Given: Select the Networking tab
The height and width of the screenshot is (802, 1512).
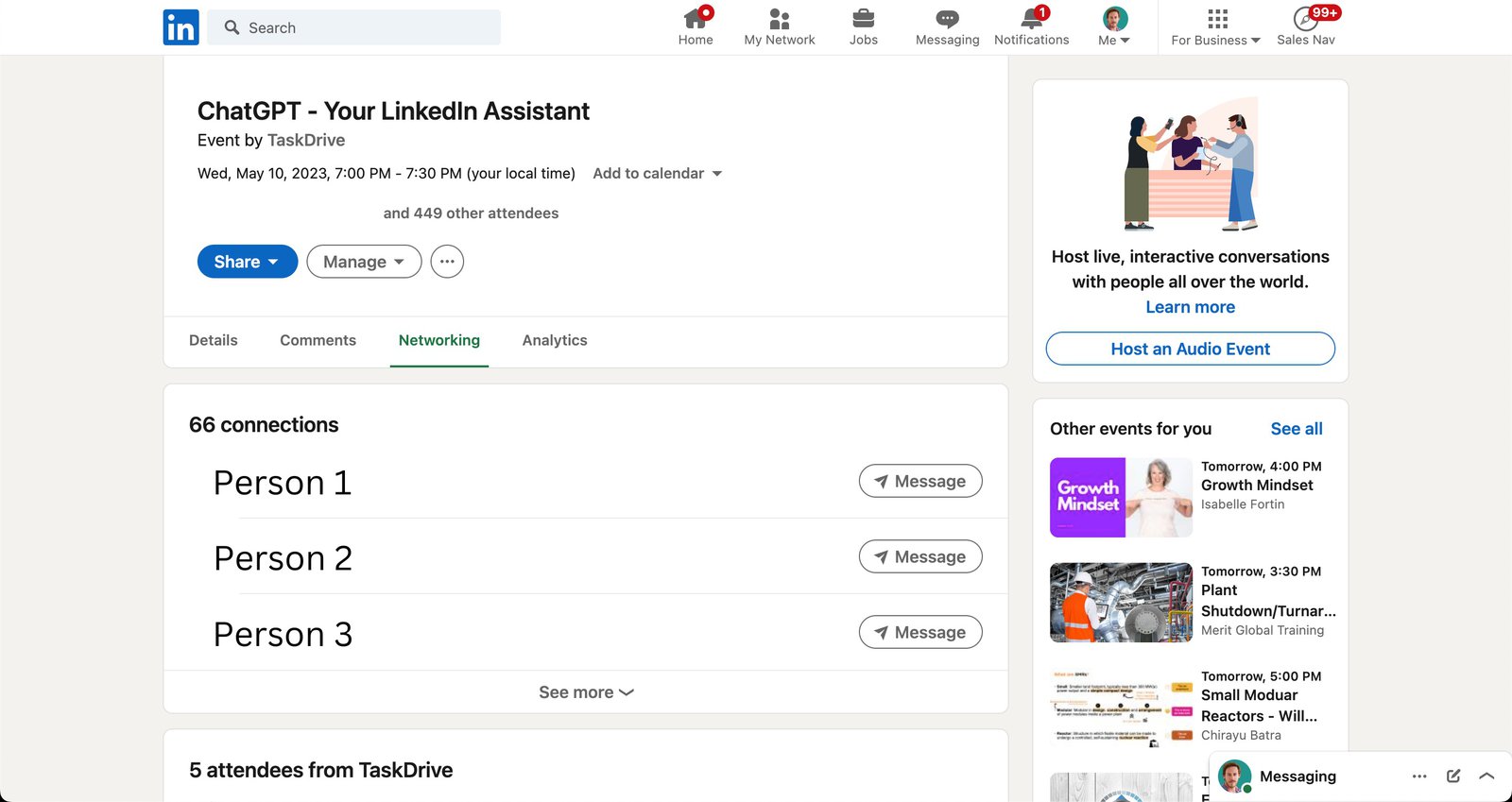Looking at the screenshot, I should (439, 340).
